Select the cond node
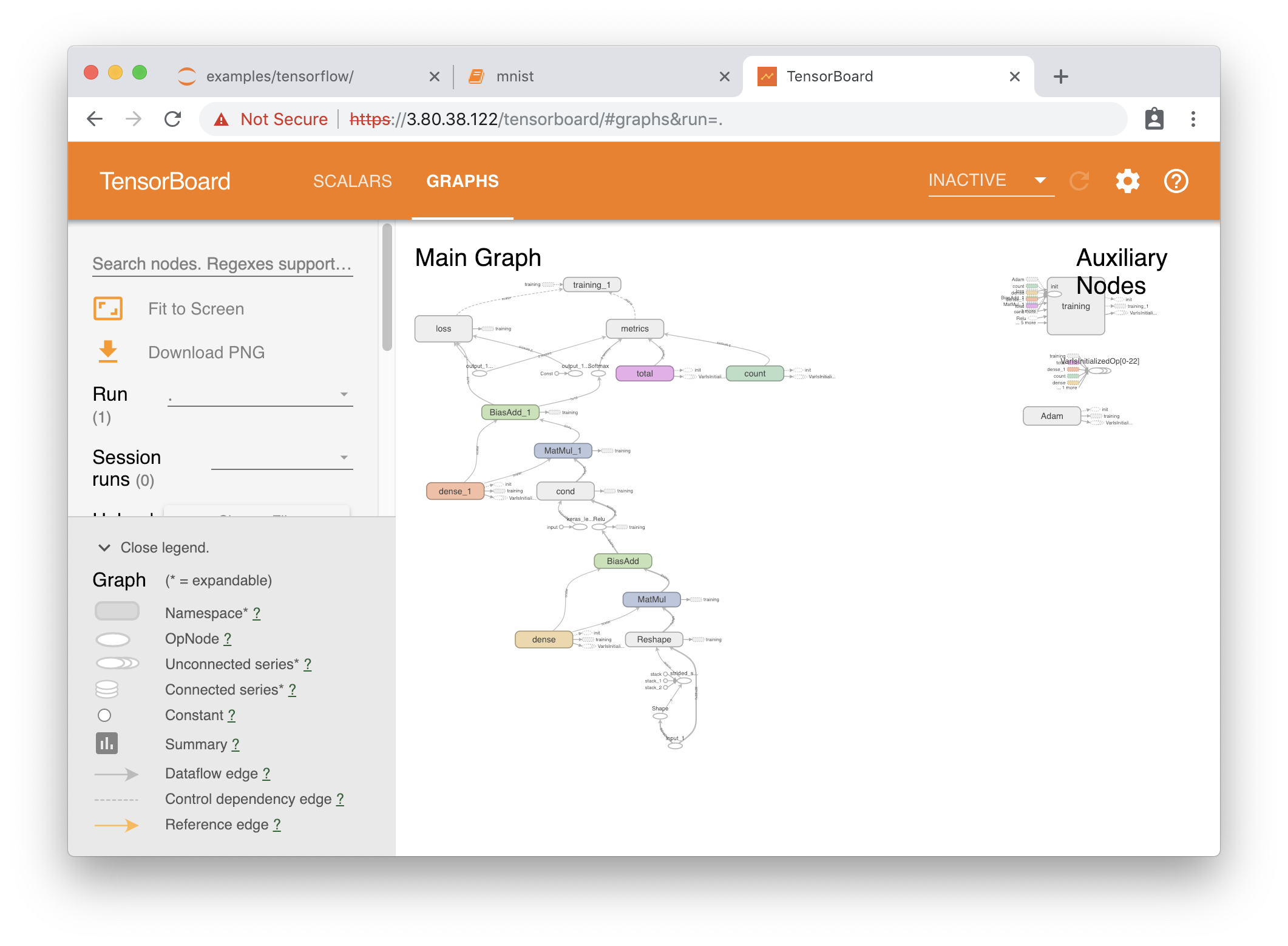This screenshot has width=1288, height=946. pyautogui.click(x=565, y=491)
